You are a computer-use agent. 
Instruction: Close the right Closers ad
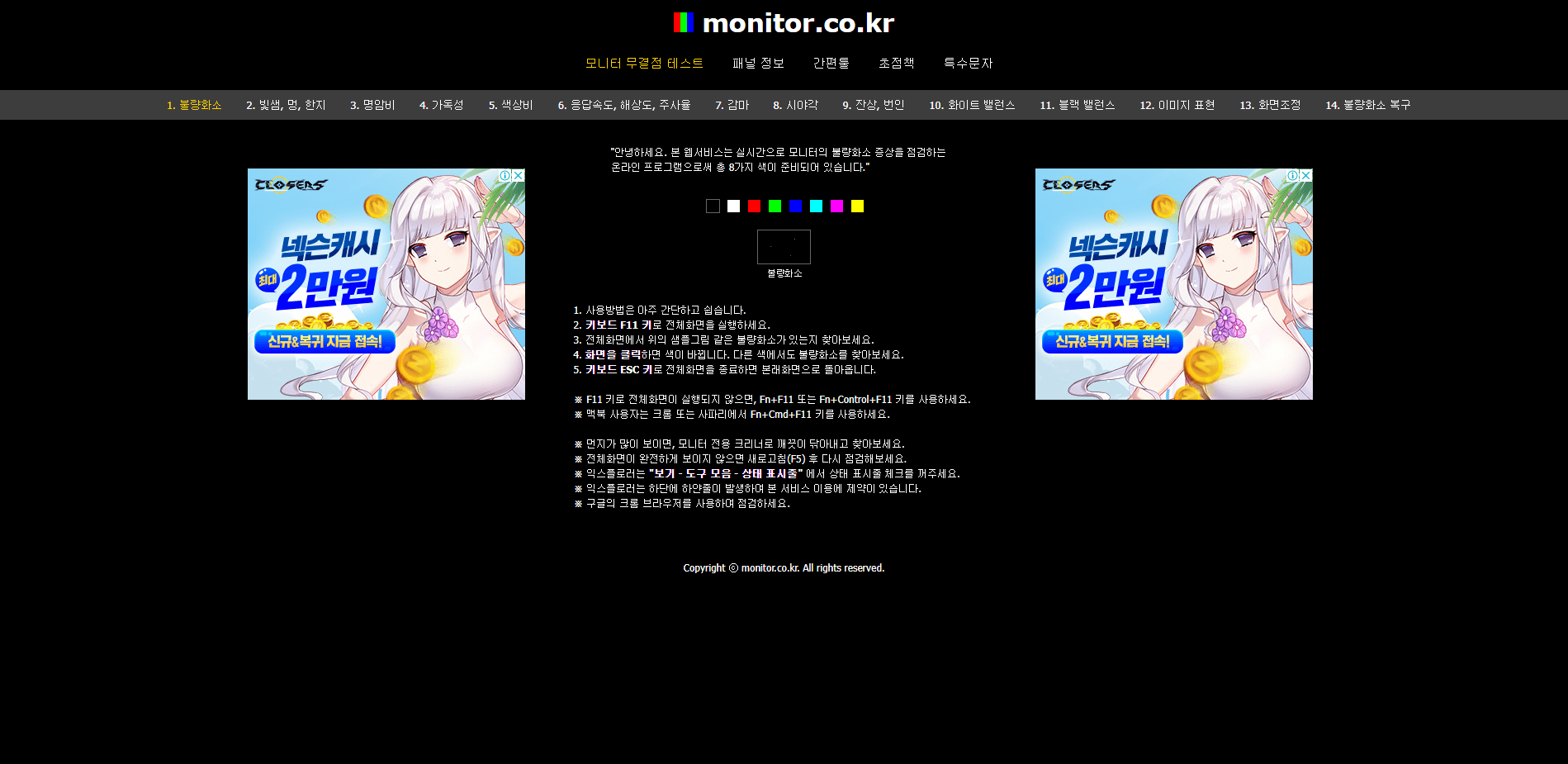(1306, 175)
